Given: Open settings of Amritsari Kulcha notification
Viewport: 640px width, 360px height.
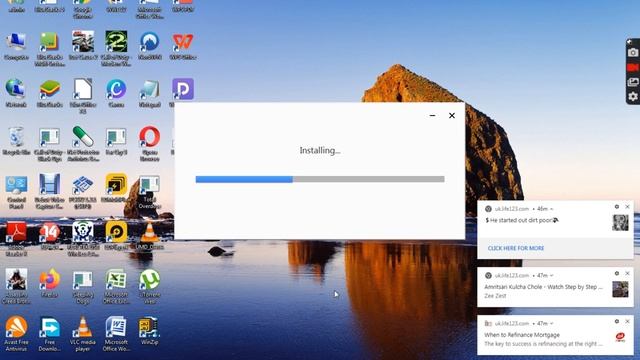Looking at the screenshot, I should pyautogui.click(x=617, y=273).
